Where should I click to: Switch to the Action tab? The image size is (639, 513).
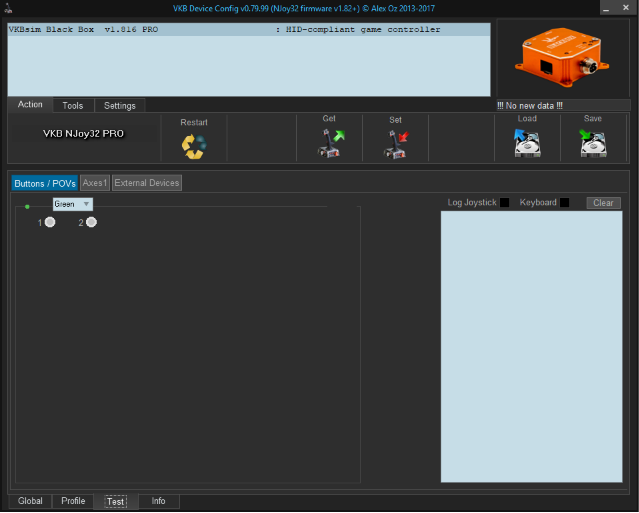(x=30, y=104)
